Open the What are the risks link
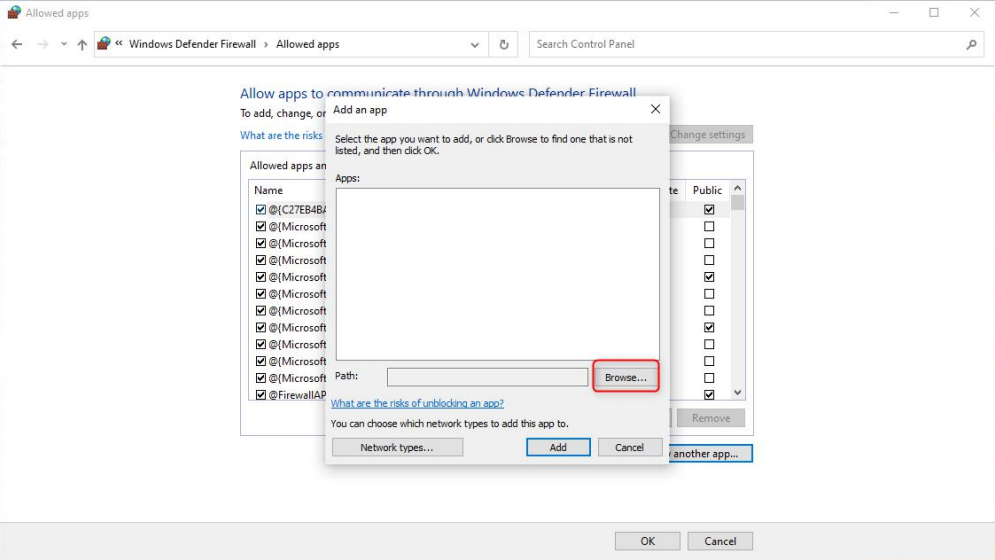The height and width of the screenshot is (560, 995). [281, 135]
